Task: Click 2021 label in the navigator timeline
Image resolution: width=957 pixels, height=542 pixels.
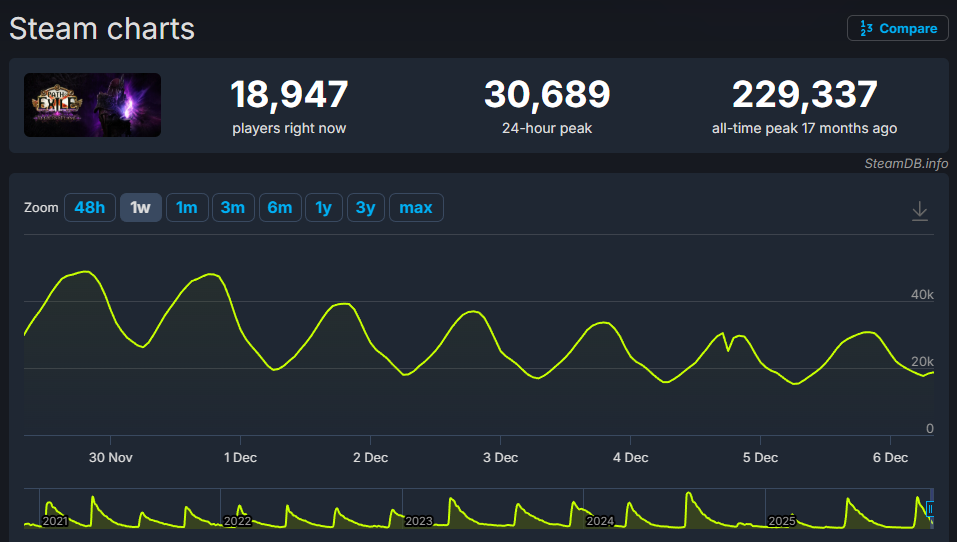Action: tap(55, 521)
